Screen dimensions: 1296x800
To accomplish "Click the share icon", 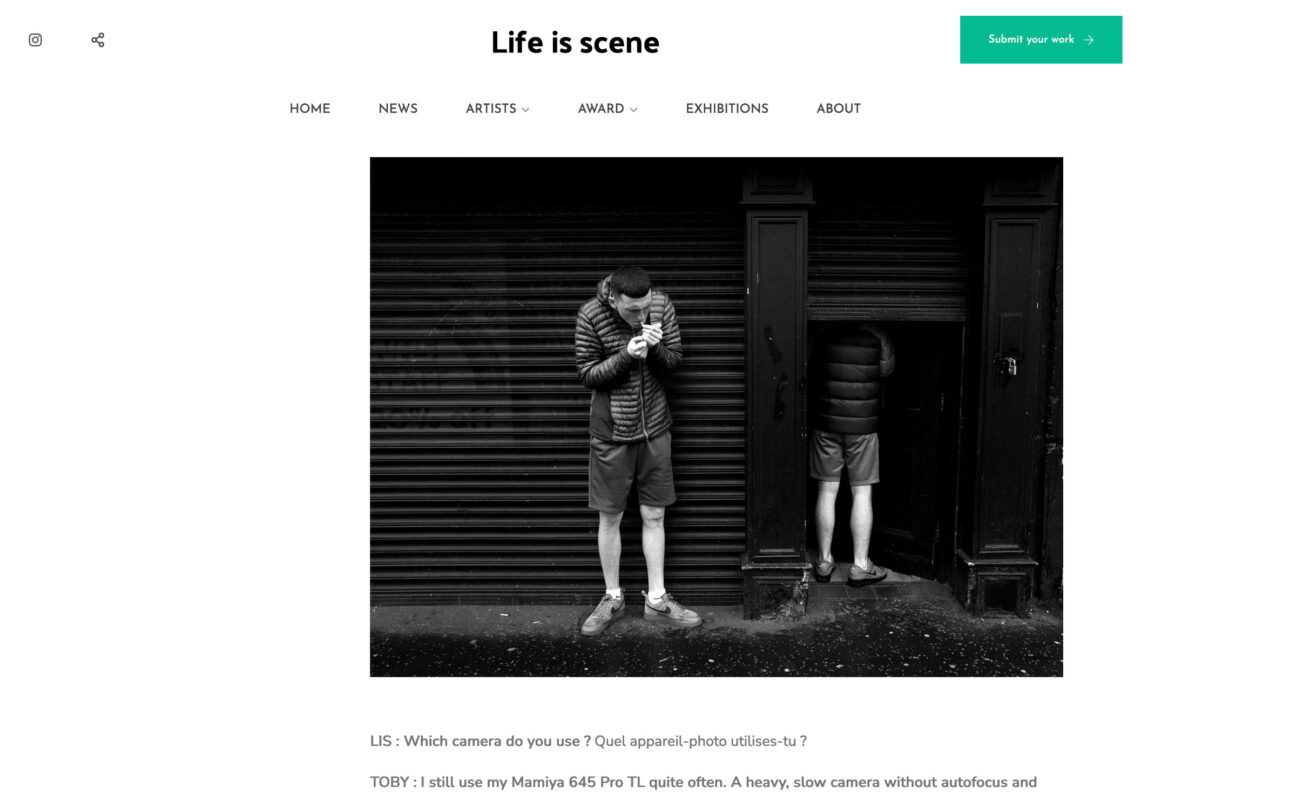I will point(97,40).
